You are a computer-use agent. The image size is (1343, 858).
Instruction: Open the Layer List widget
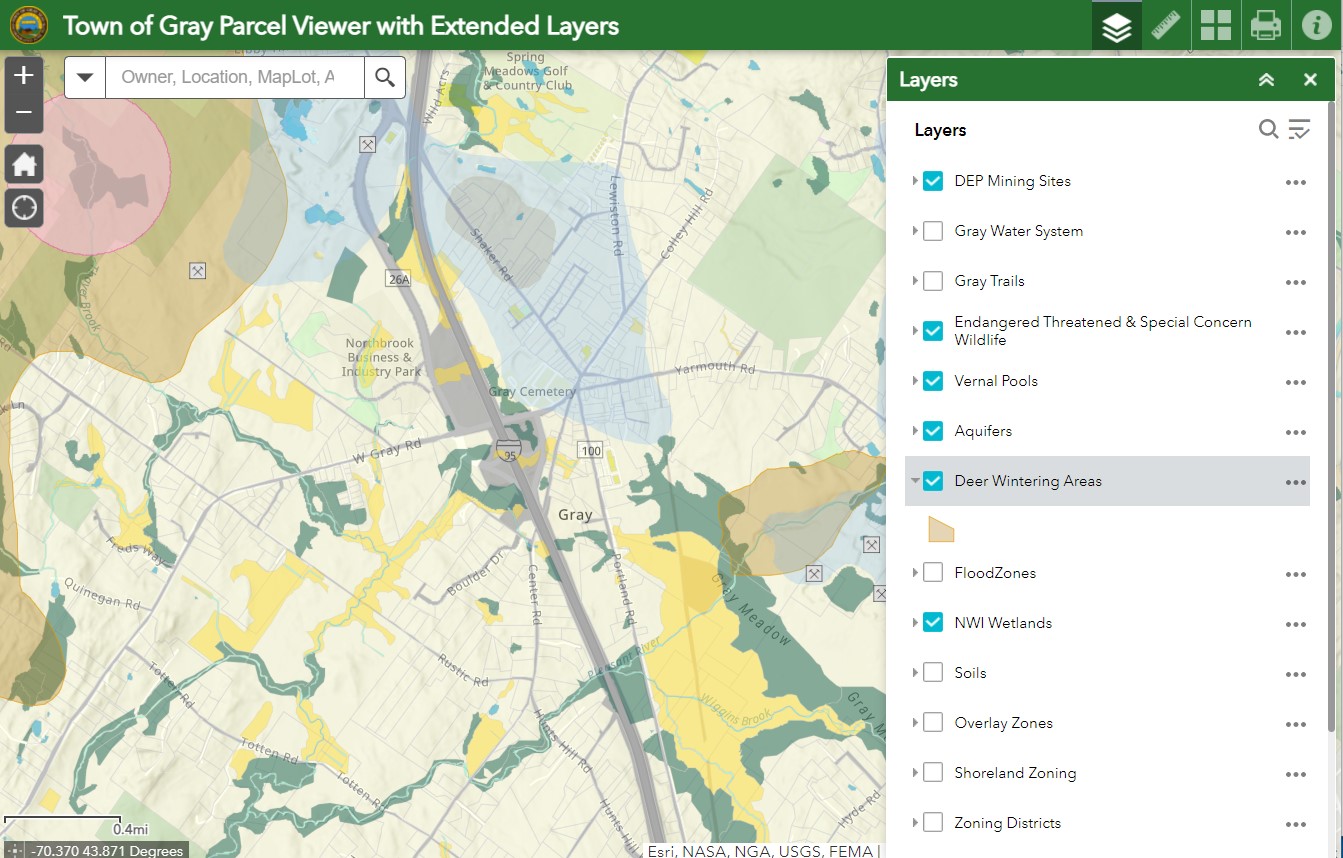point(1116,25)
